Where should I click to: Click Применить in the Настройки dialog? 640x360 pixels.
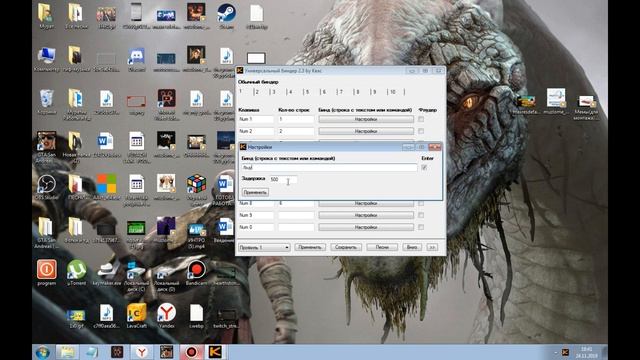tap(255, 192)
